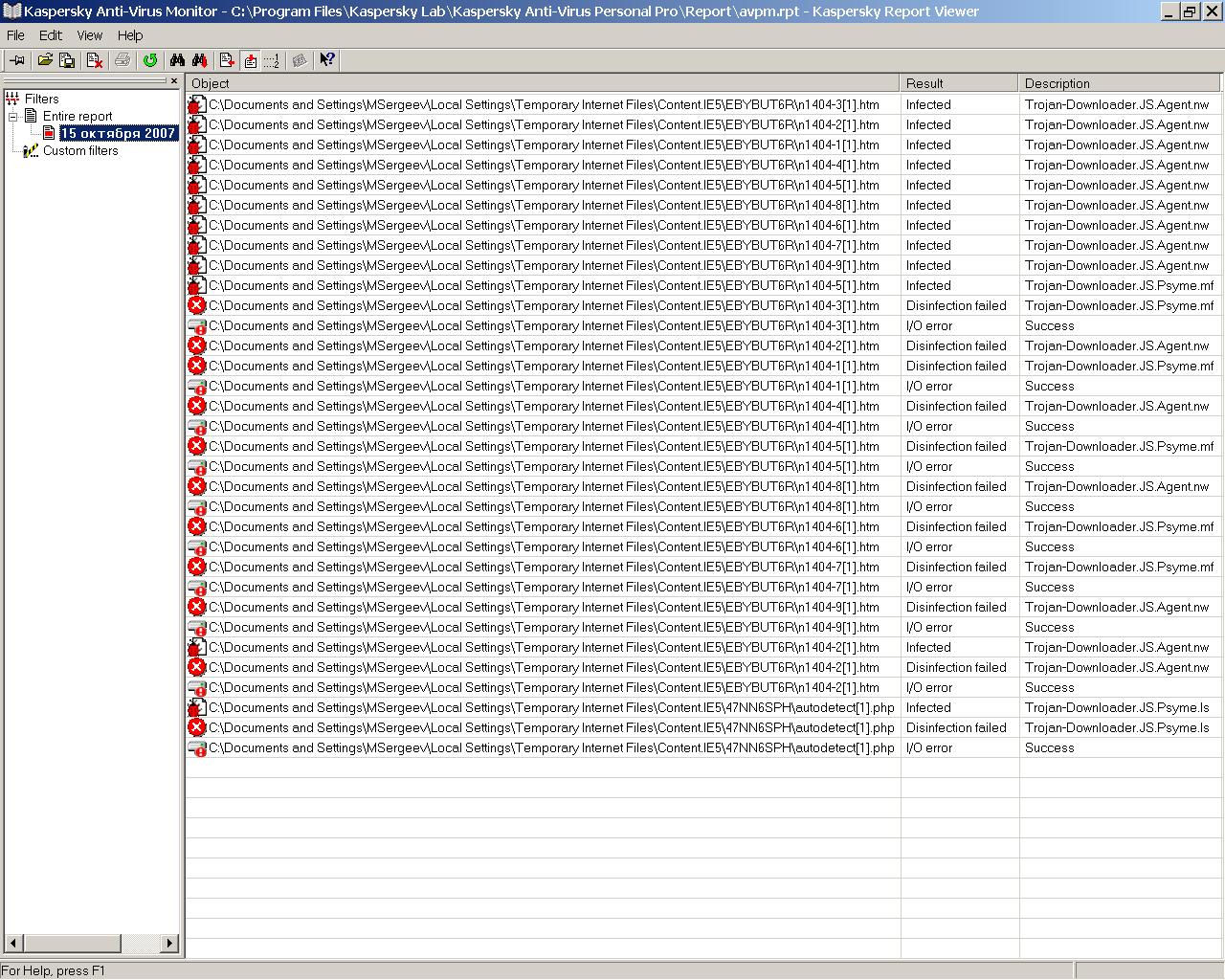The height and width of the screenshot is (980, 1225).
Task: Toggle the pressed auto-scroll toolbar button
Action: (x=251, y=60)
